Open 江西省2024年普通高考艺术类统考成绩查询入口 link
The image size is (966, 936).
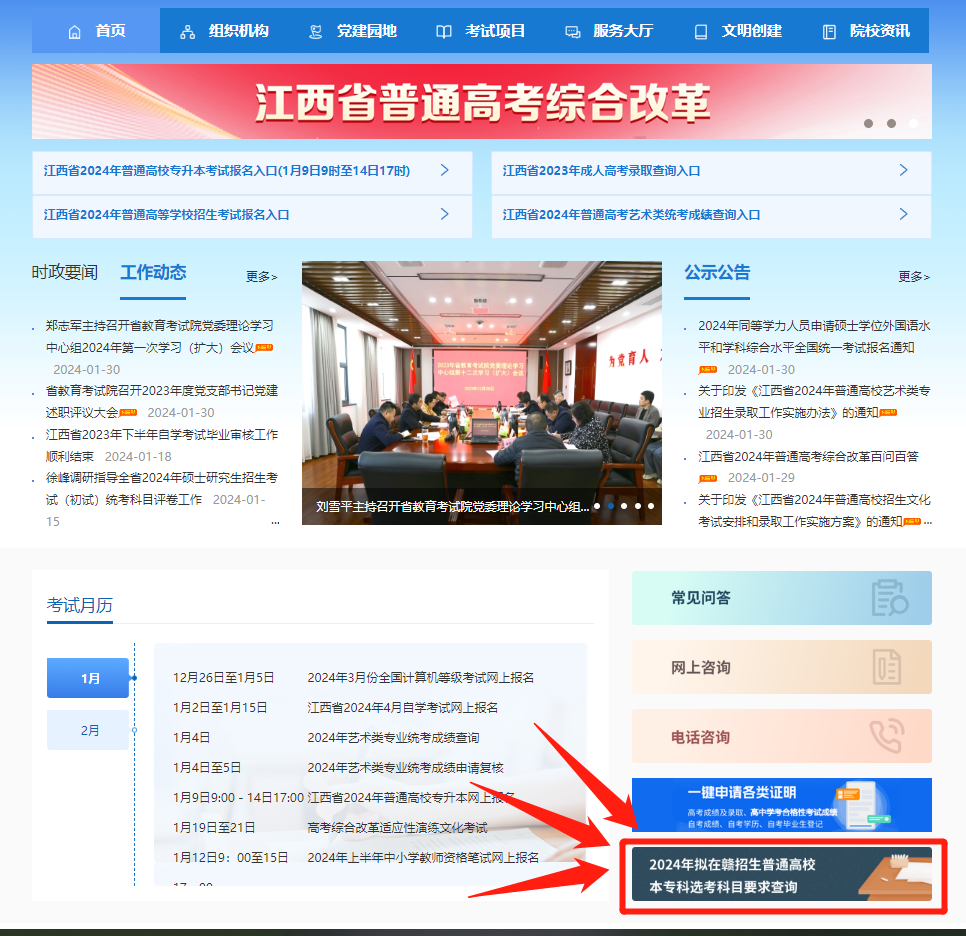click(631, 214)
